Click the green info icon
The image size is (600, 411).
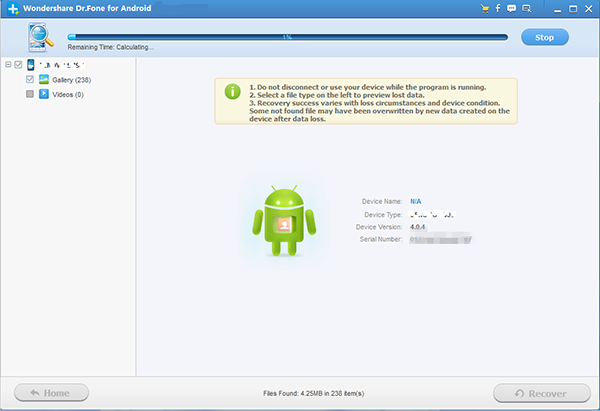pyautogui.click(x=233, y=91)
